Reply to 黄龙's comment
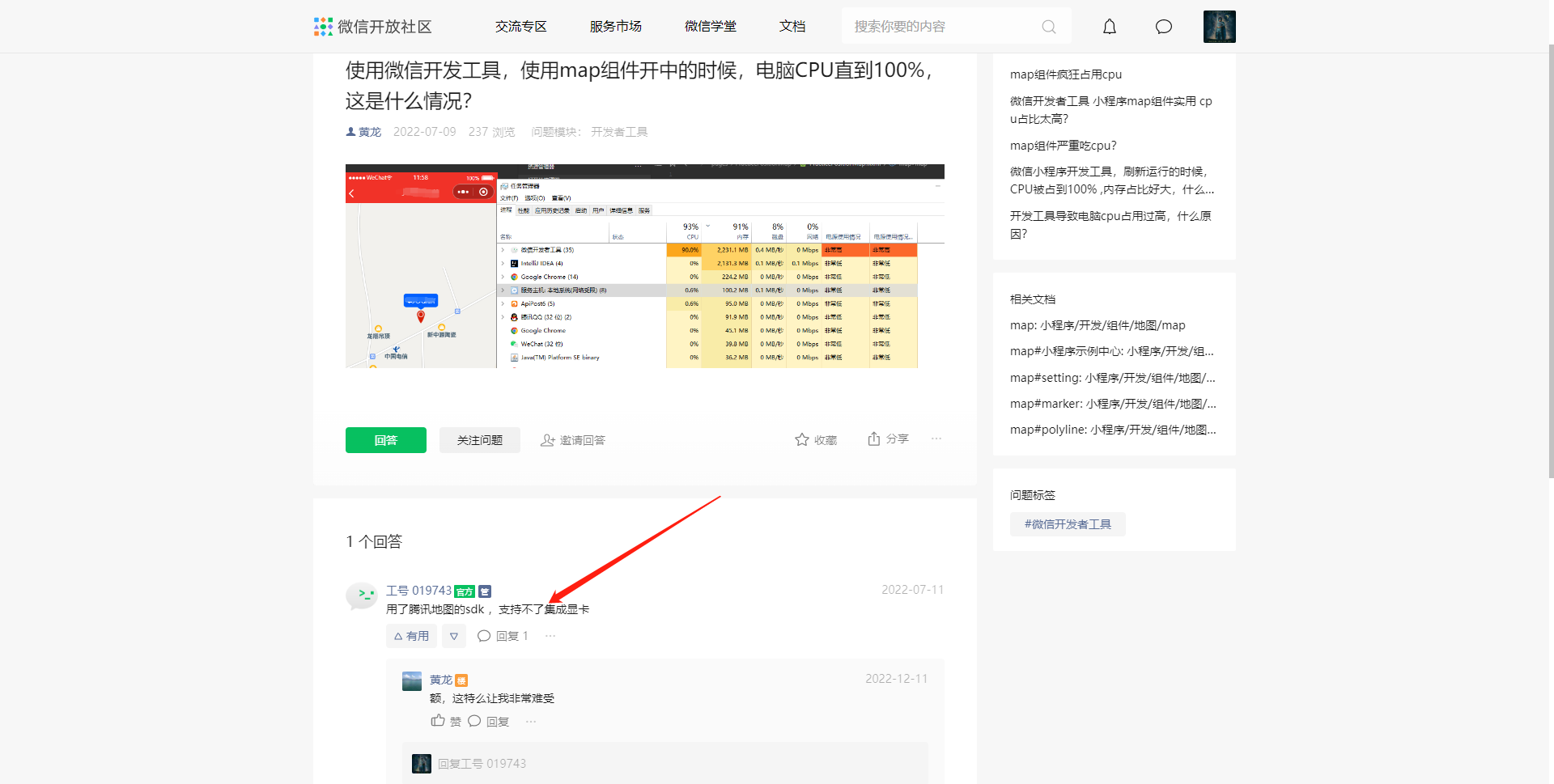 click(x=489, y=721)
